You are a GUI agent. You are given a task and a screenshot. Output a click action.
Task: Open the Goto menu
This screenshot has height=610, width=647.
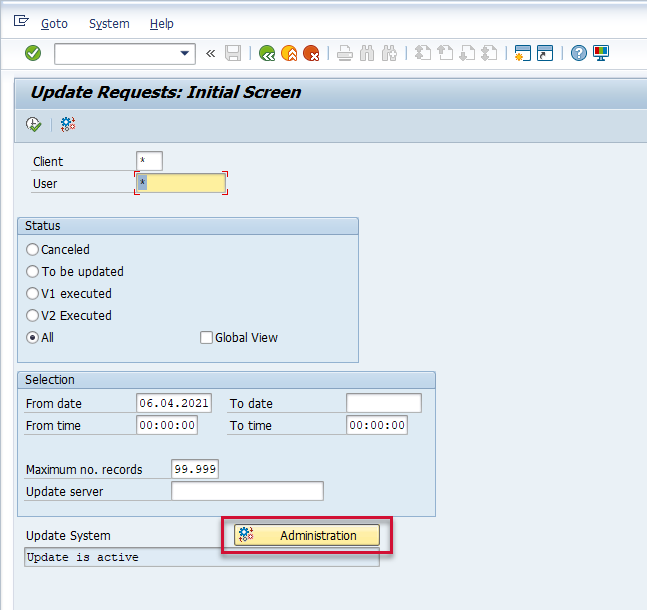coord(54,23)
